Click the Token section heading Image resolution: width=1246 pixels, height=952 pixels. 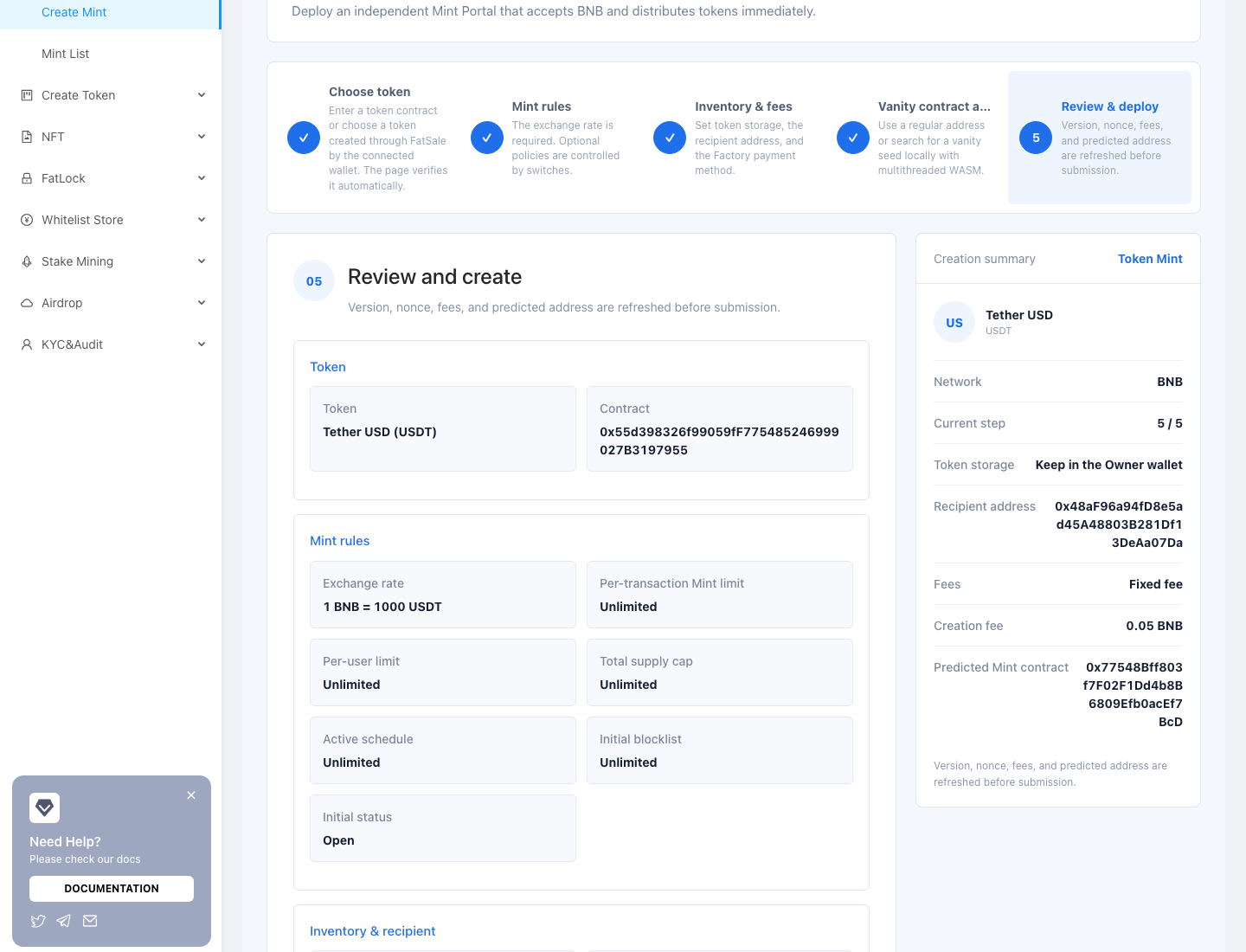[x=328, y=367]
